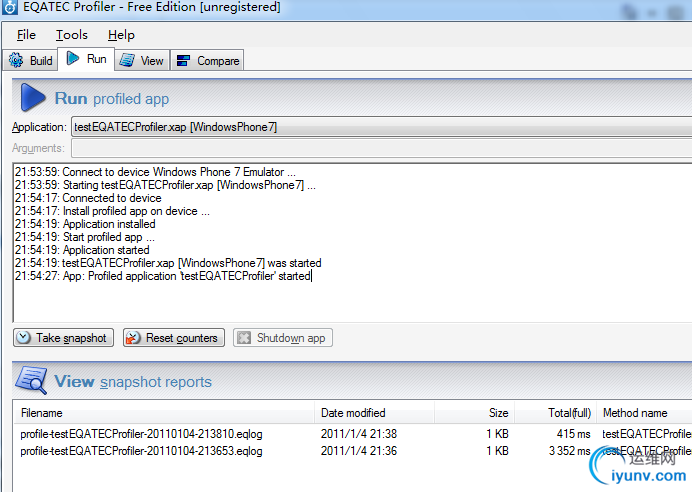Image resolution: width=692 pixels, height=492 pixels.
Task: Click the 415 ms total cell
Action: [573, 434]
